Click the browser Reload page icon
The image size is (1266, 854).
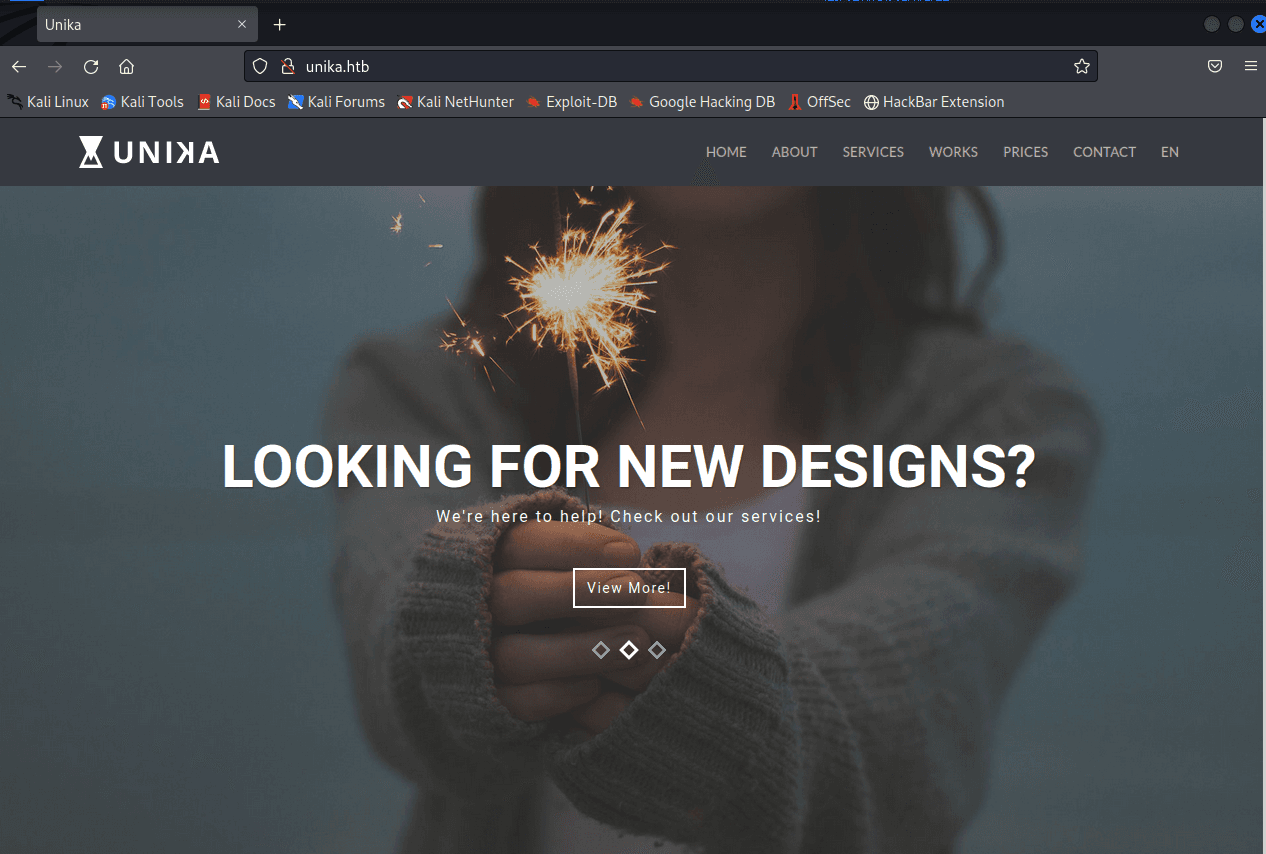(x=91, y=67)
